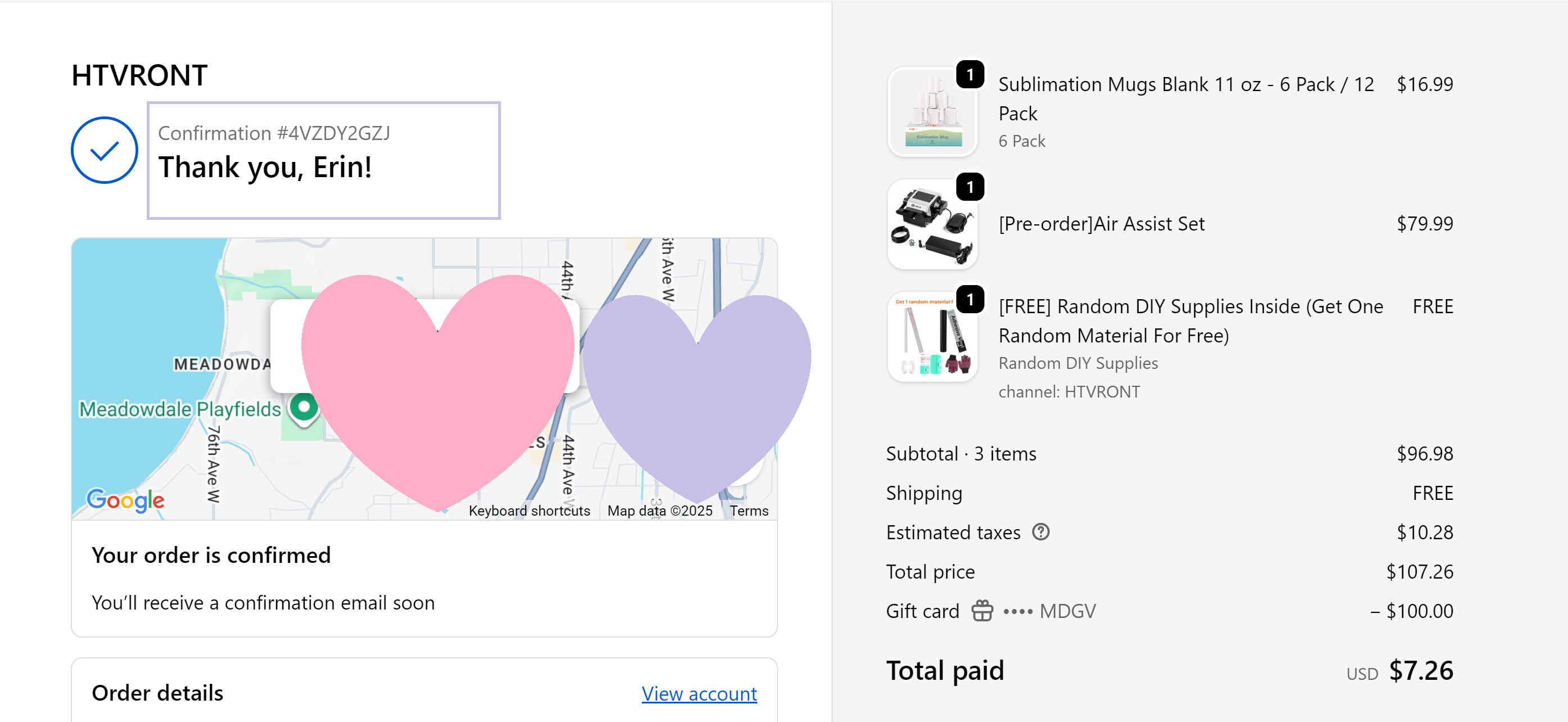The height and width of the screenshot is (722, 1568).
Task: Click the gift card icon
Action: pyautogui.click(x=981, y=611)
